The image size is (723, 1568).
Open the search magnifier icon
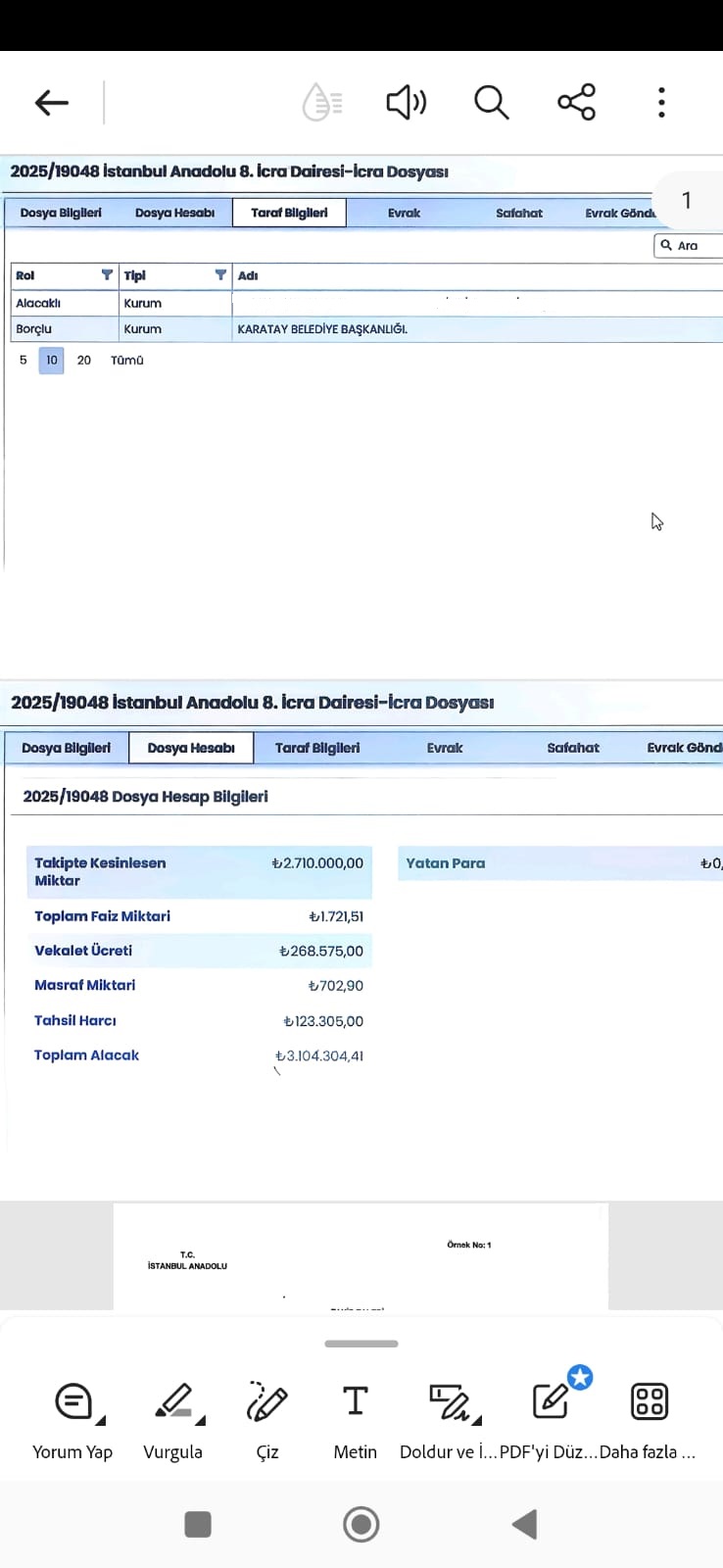(x=491, y=102)
